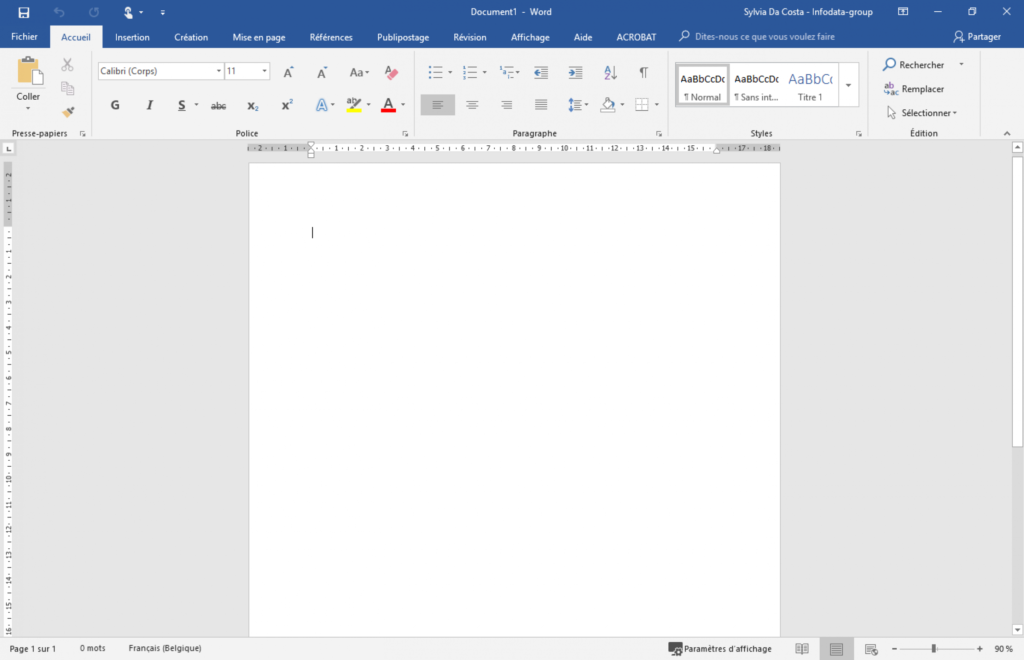Click the Format Painter brush icon

click(68, 112)
